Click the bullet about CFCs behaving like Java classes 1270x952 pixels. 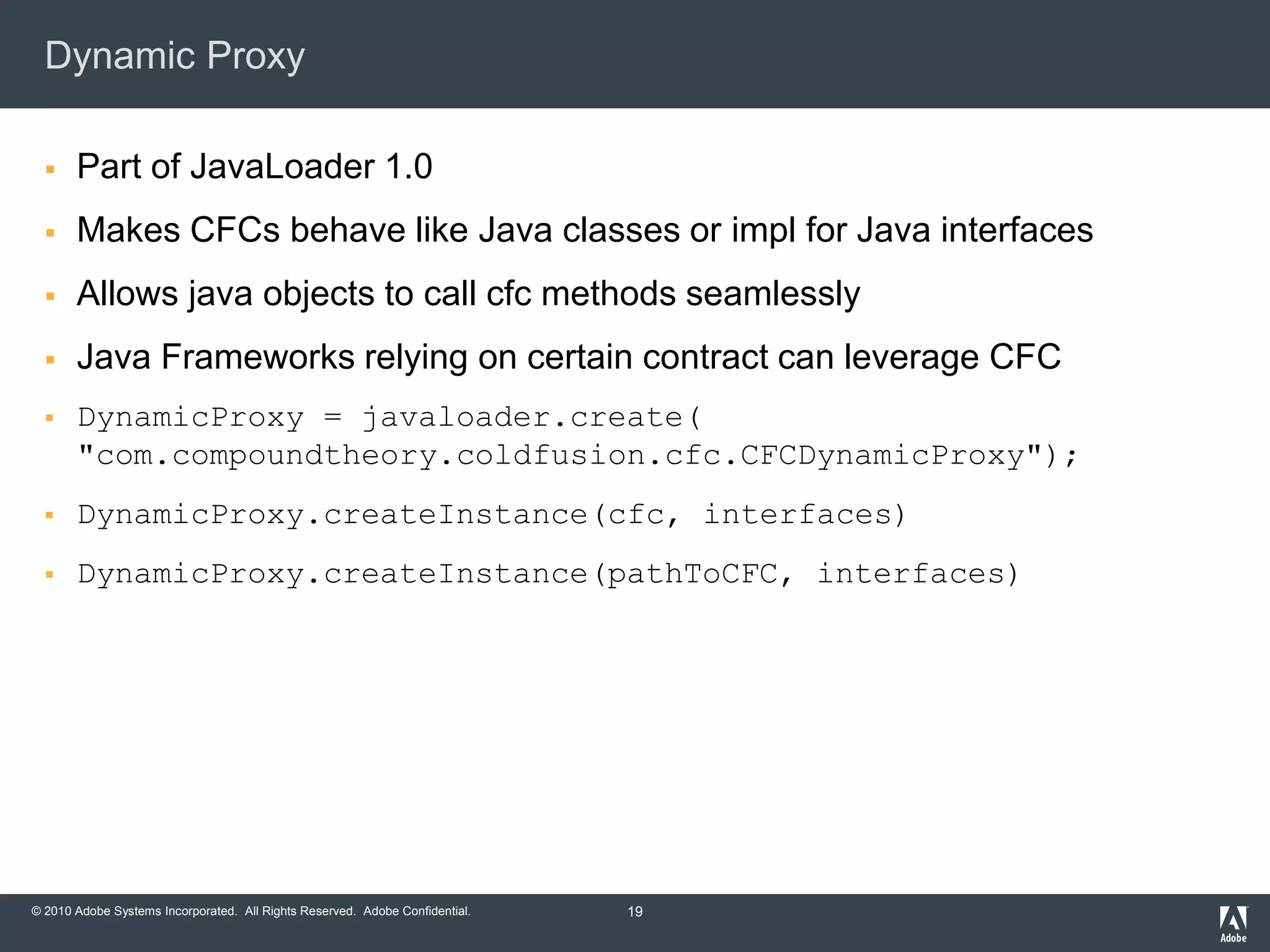(585, 230)
